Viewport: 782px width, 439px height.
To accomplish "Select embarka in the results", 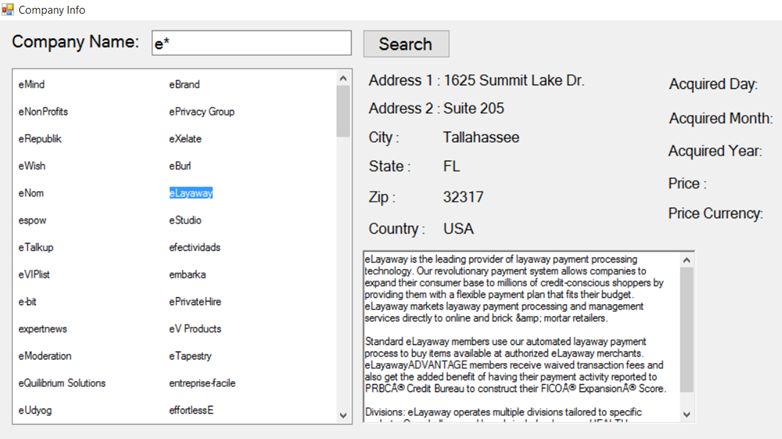I will (x=187, y=274).
